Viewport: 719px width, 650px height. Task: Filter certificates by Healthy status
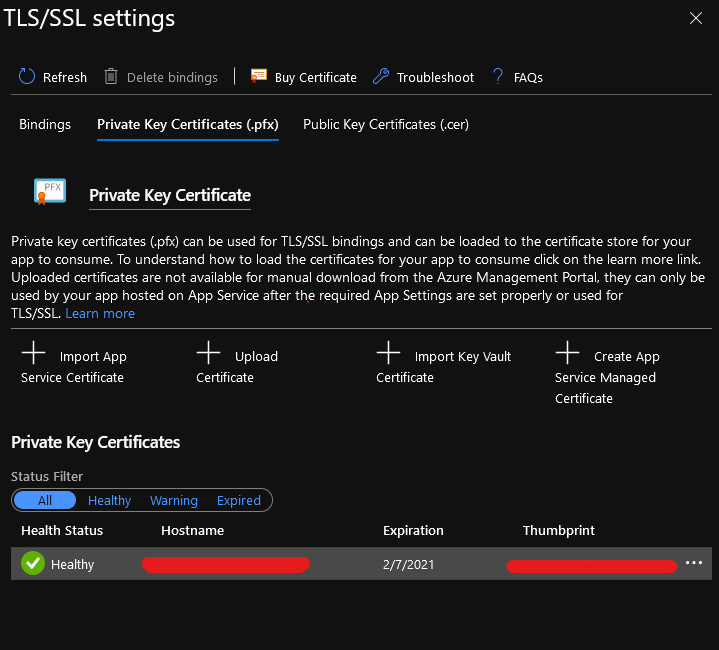110,500
